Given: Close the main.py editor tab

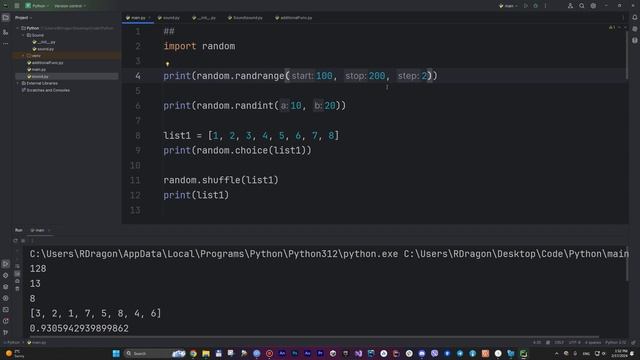Looking at the screenshot, I should point(150,18).
